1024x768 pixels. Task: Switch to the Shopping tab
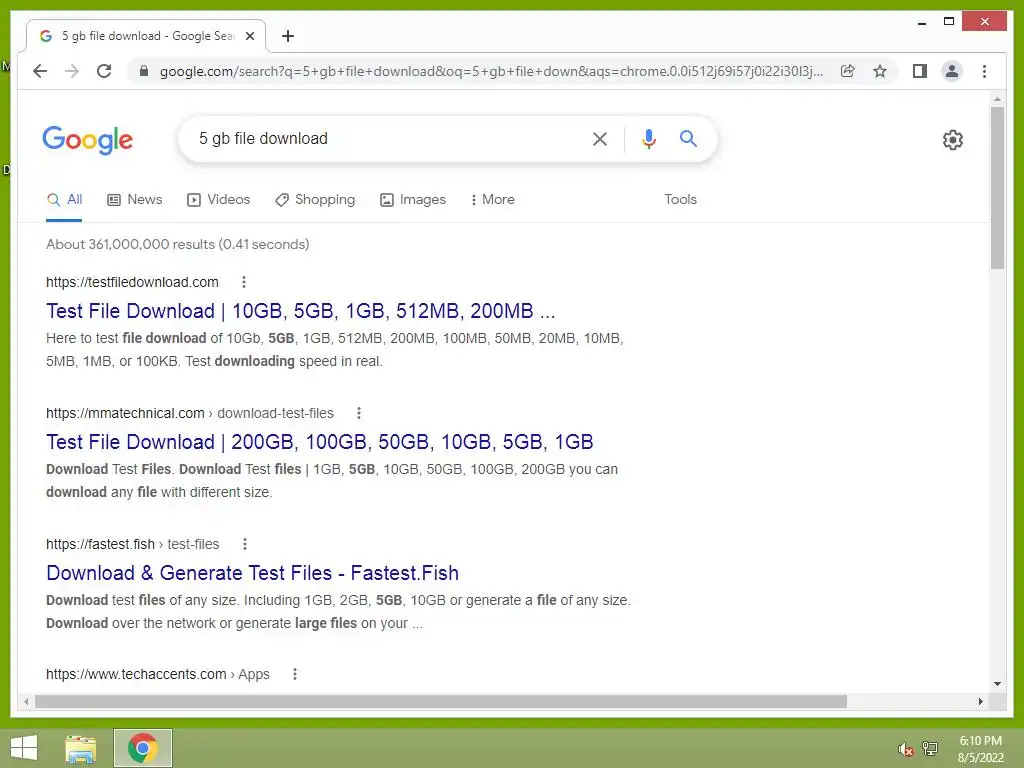[315, 200]
